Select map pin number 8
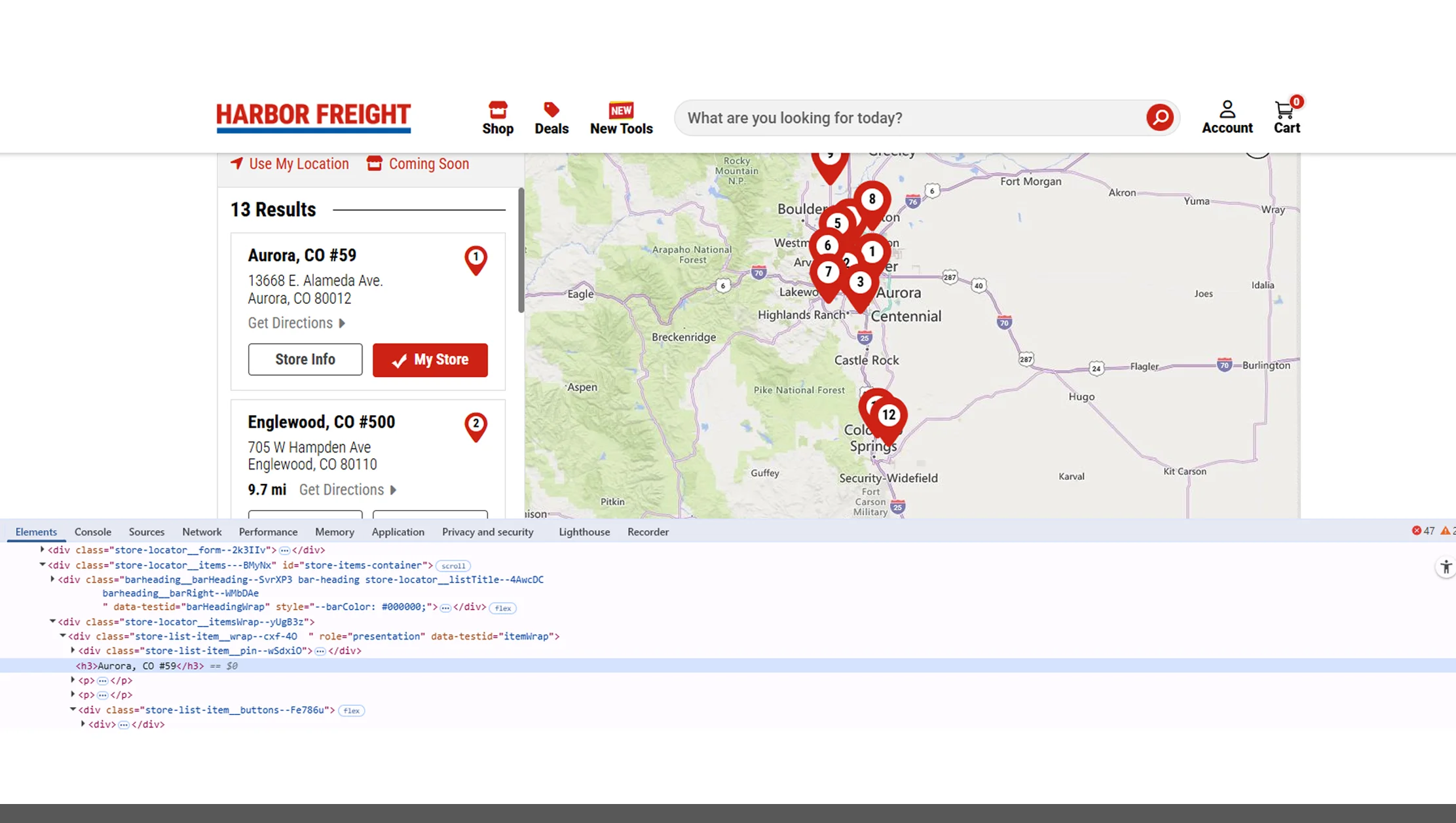1456x823 pixels. point(872,200)
